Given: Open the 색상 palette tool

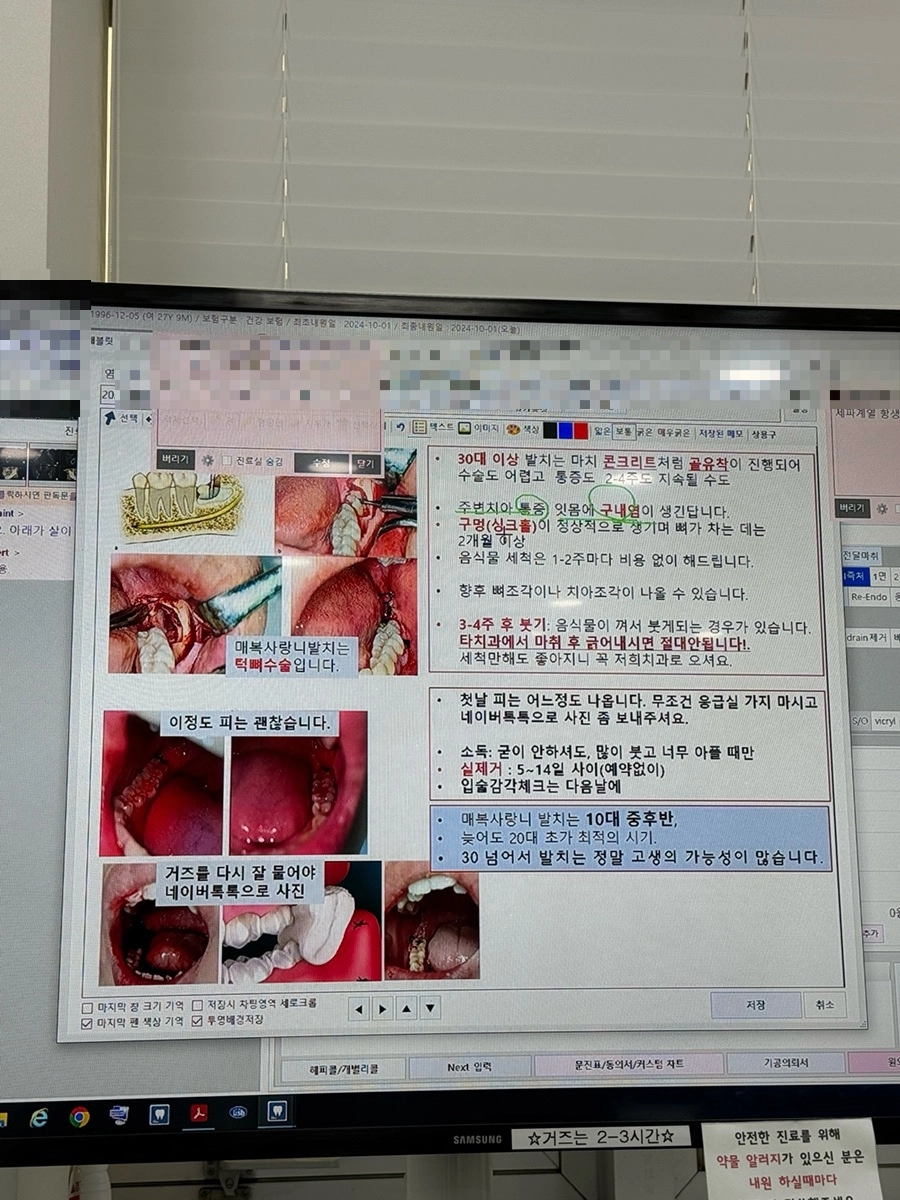Looking at the screenshot, I should (x=522, y=429).
